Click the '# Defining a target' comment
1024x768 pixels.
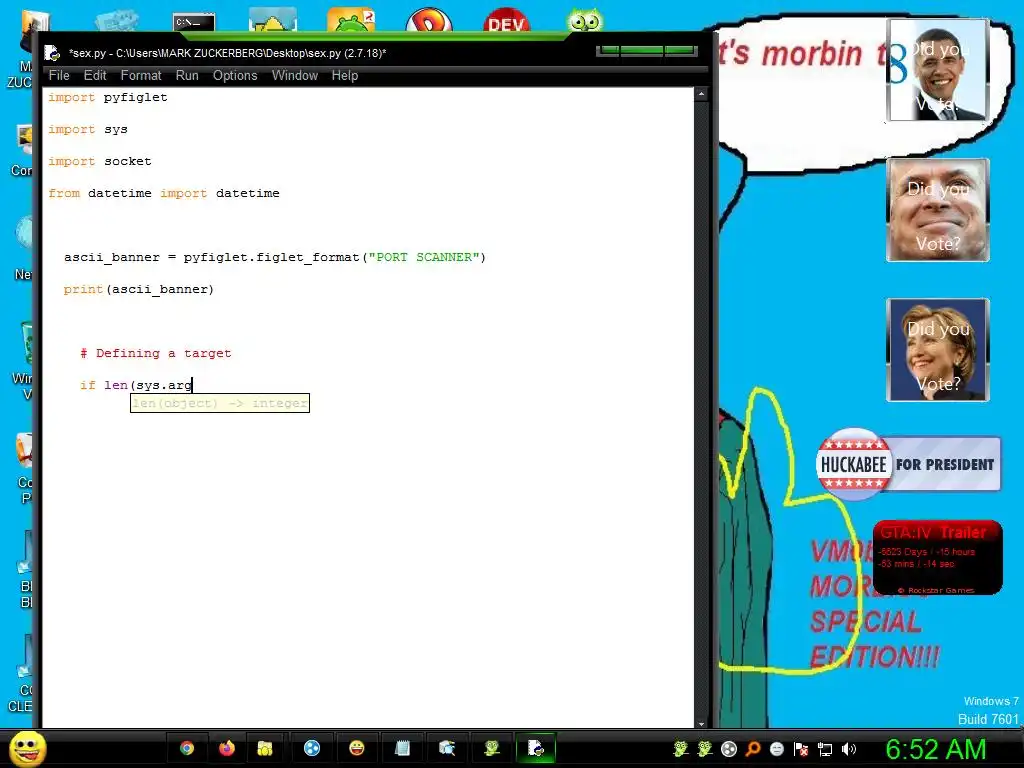pos(155,353)
